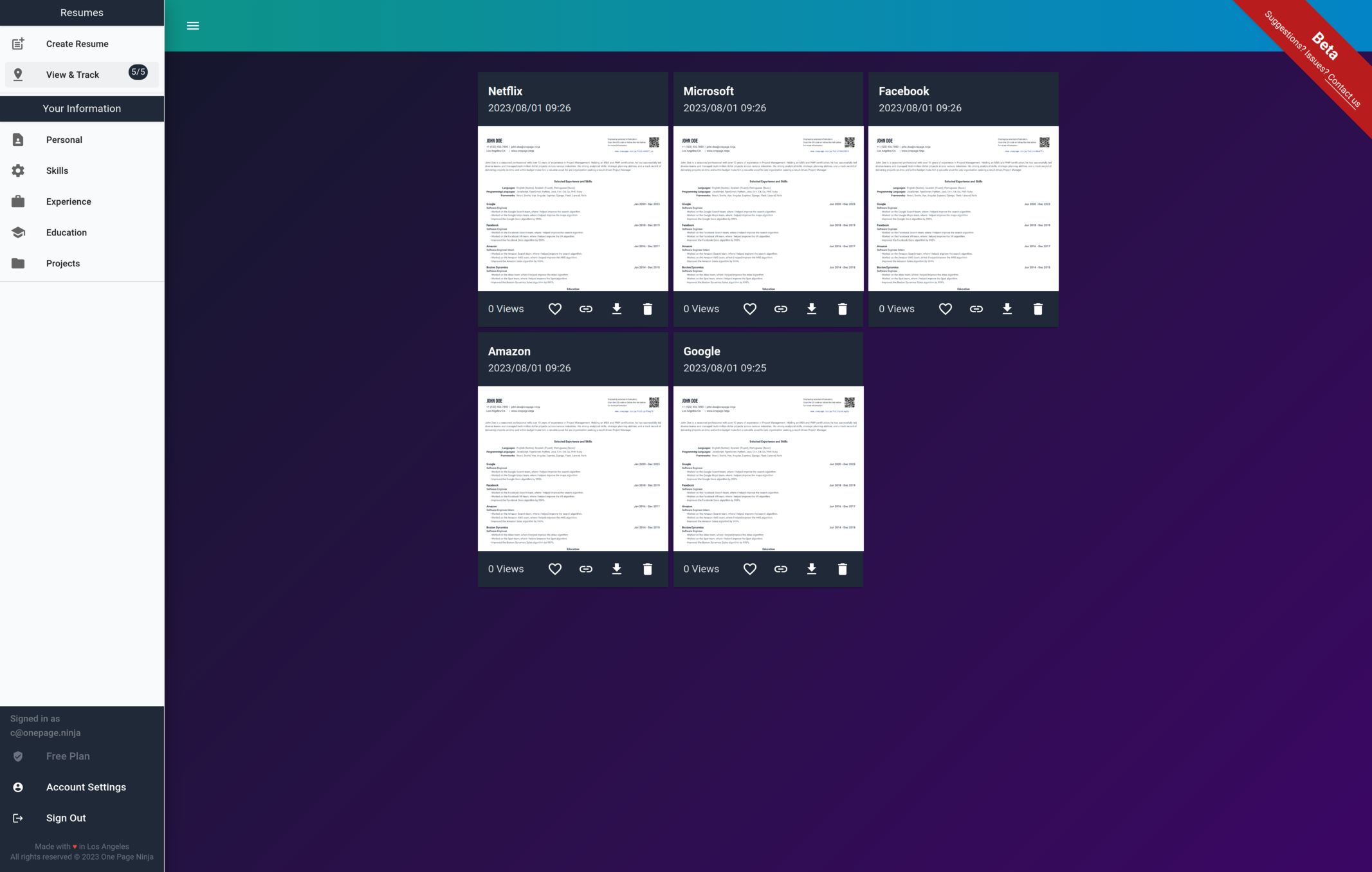1372x872 pixels.
Task: Delete the Netflix resume
Action: click(647, 309)
